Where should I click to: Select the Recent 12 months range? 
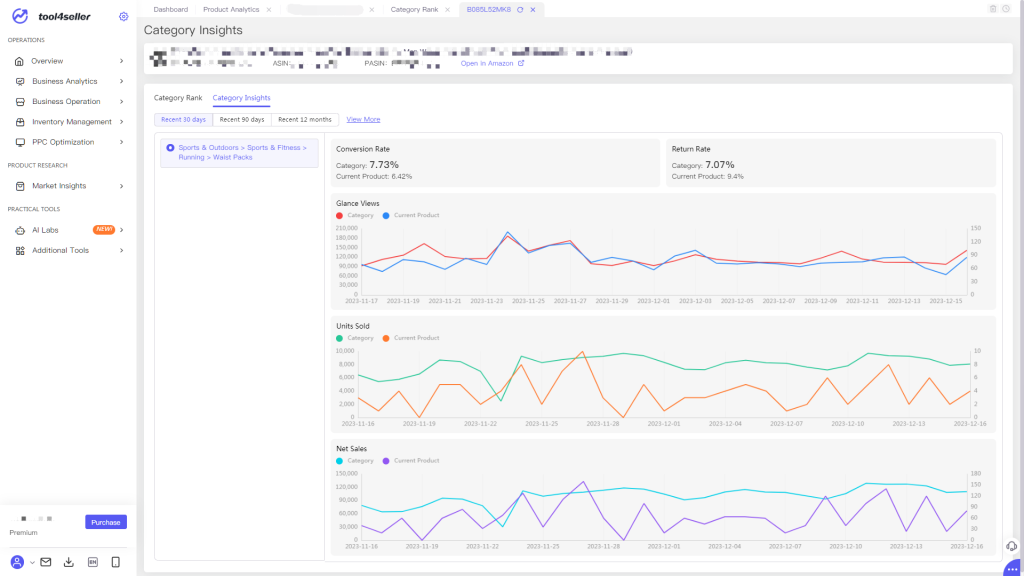pos(305,120)
